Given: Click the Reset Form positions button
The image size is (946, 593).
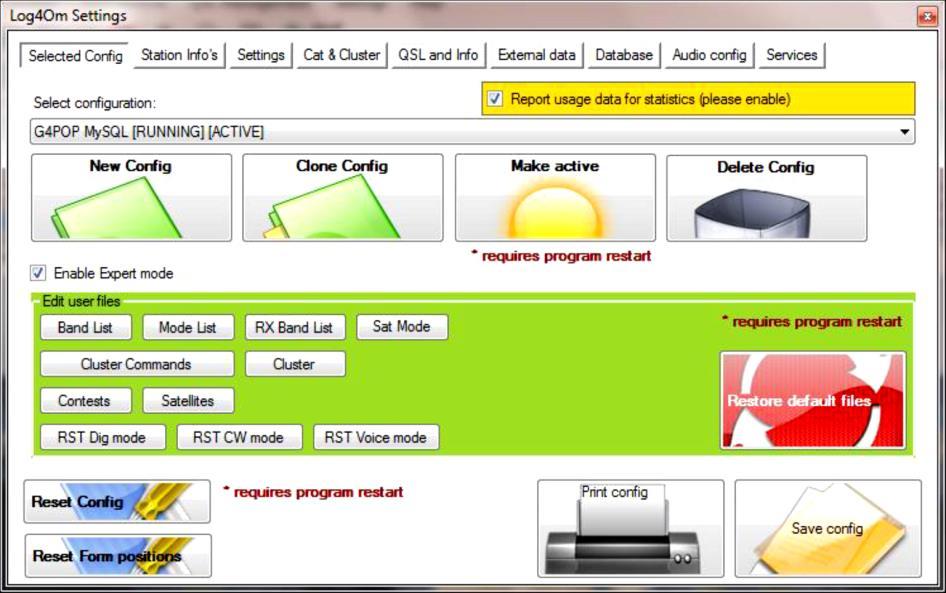Looking at the screenshot, I should (118, 556).
